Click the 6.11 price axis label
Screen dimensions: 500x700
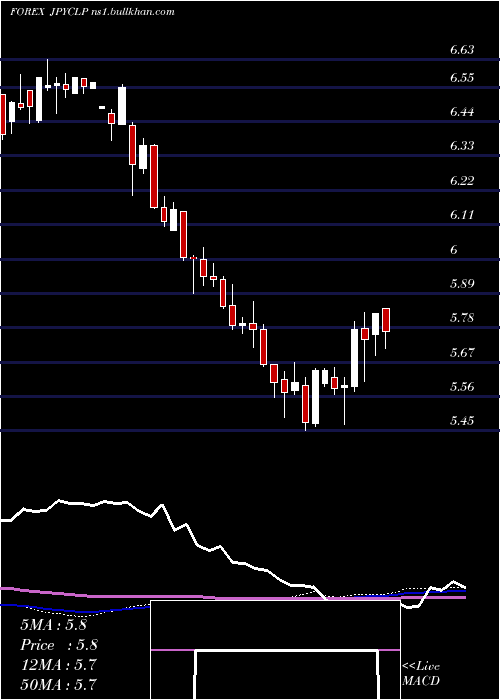click(x=462, y=215)
